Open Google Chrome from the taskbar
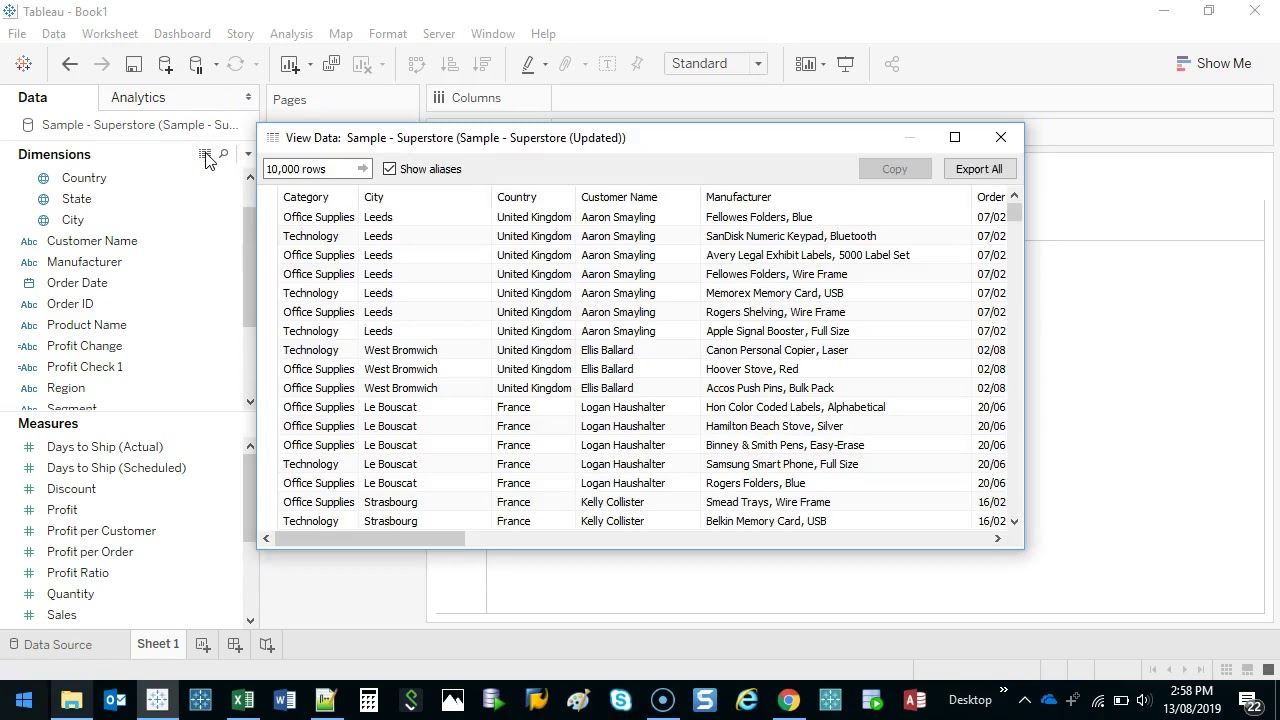The height and width of the screenshot is (720, 1280). 789,700
